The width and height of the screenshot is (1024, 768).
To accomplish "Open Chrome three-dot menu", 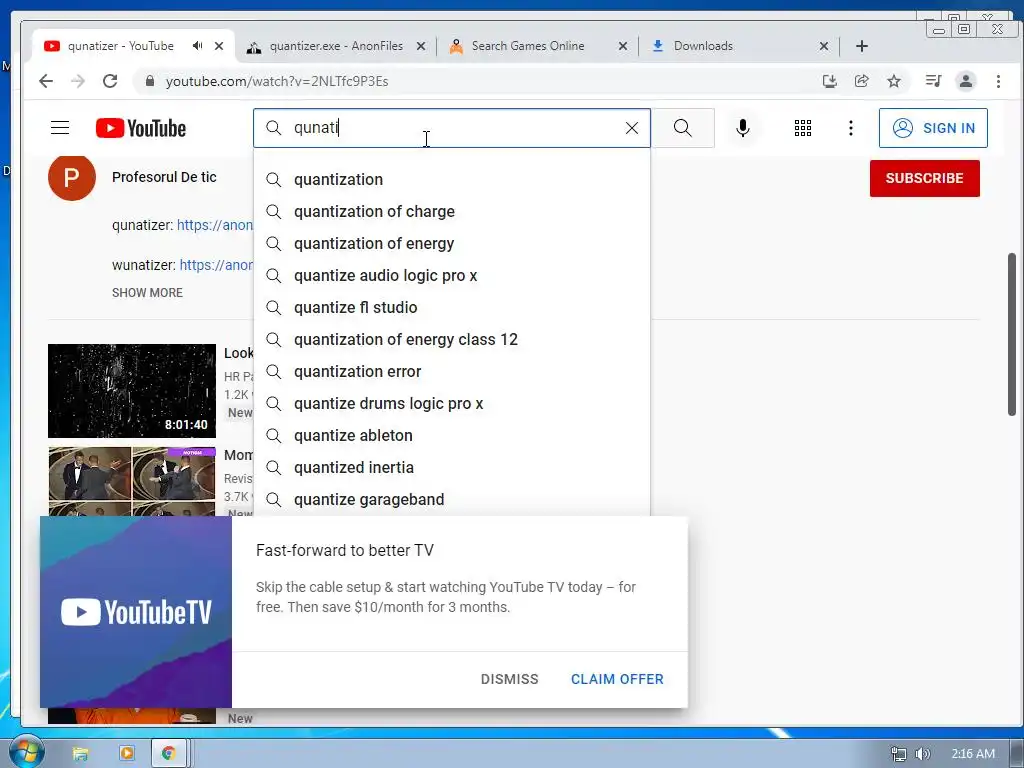I will click(x=998, y=81).
